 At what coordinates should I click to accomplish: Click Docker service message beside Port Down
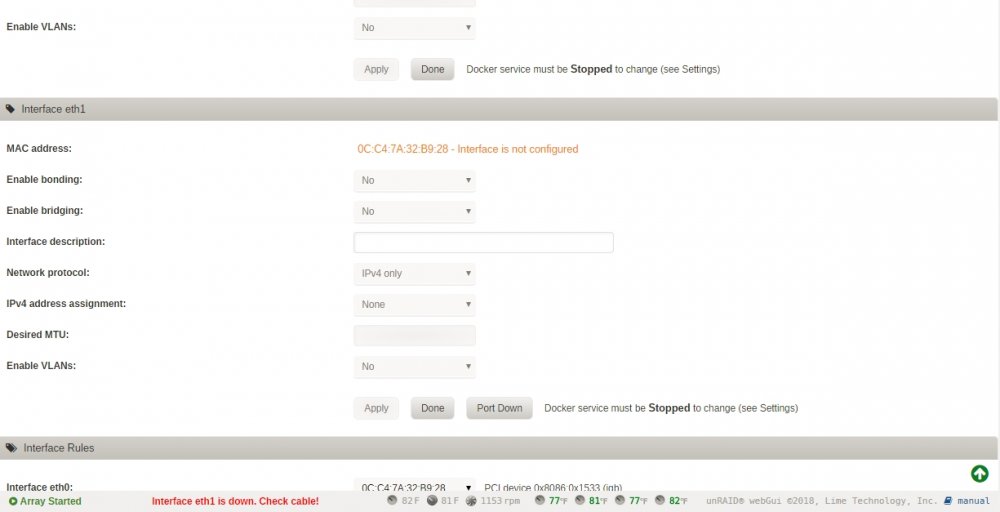coord(671,408)
